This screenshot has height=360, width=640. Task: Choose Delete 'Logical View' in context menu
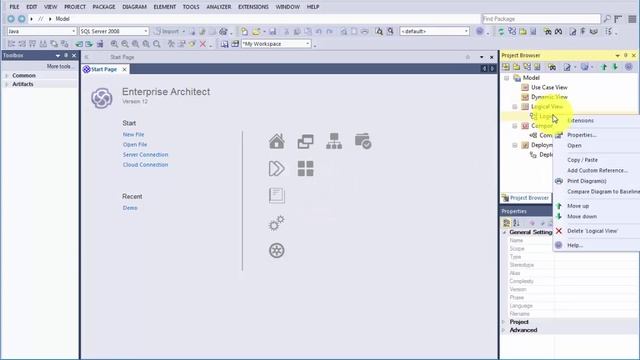(596, 231)
